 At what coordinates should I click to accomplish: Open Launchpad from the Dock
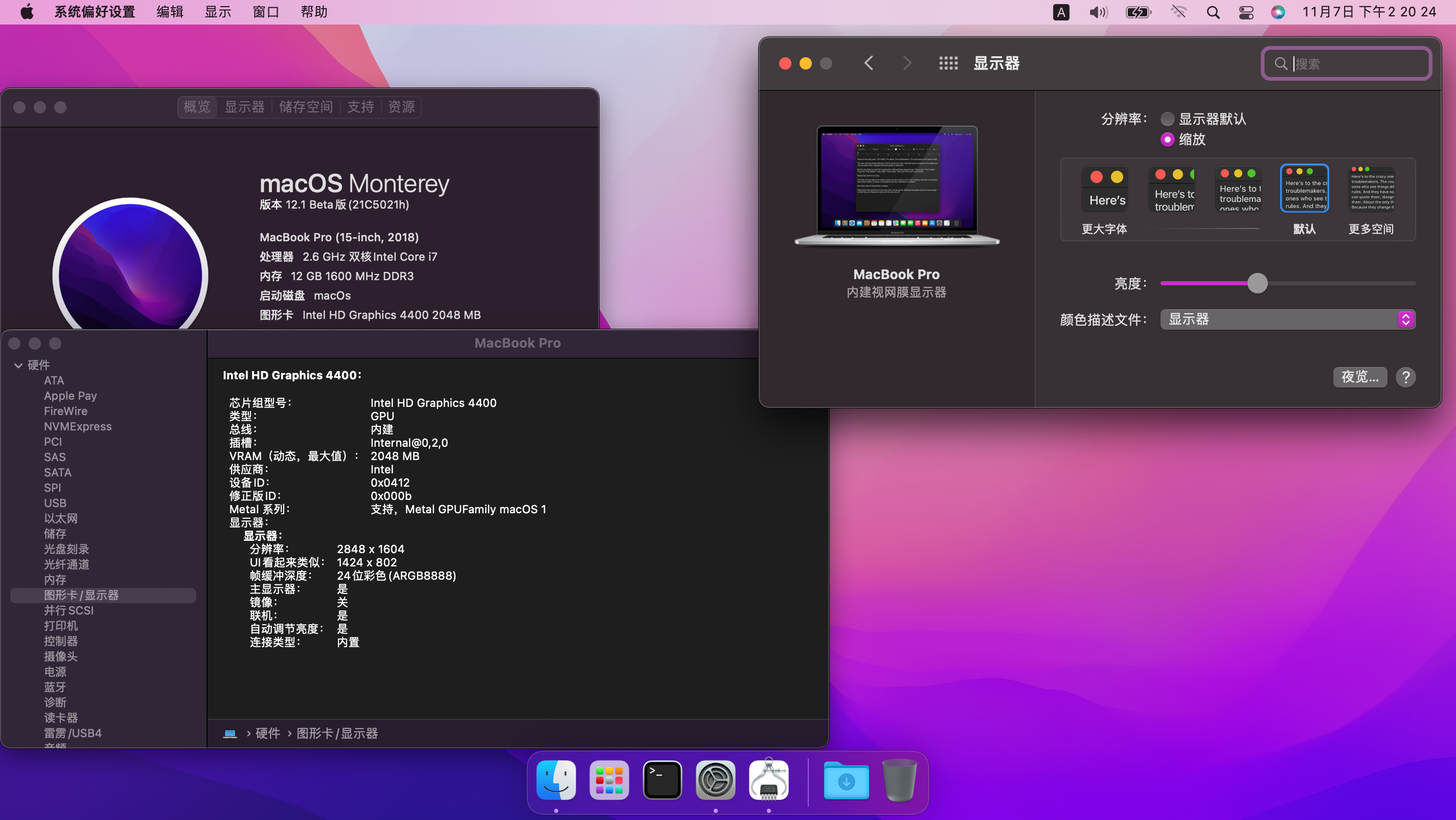point(609,781)
